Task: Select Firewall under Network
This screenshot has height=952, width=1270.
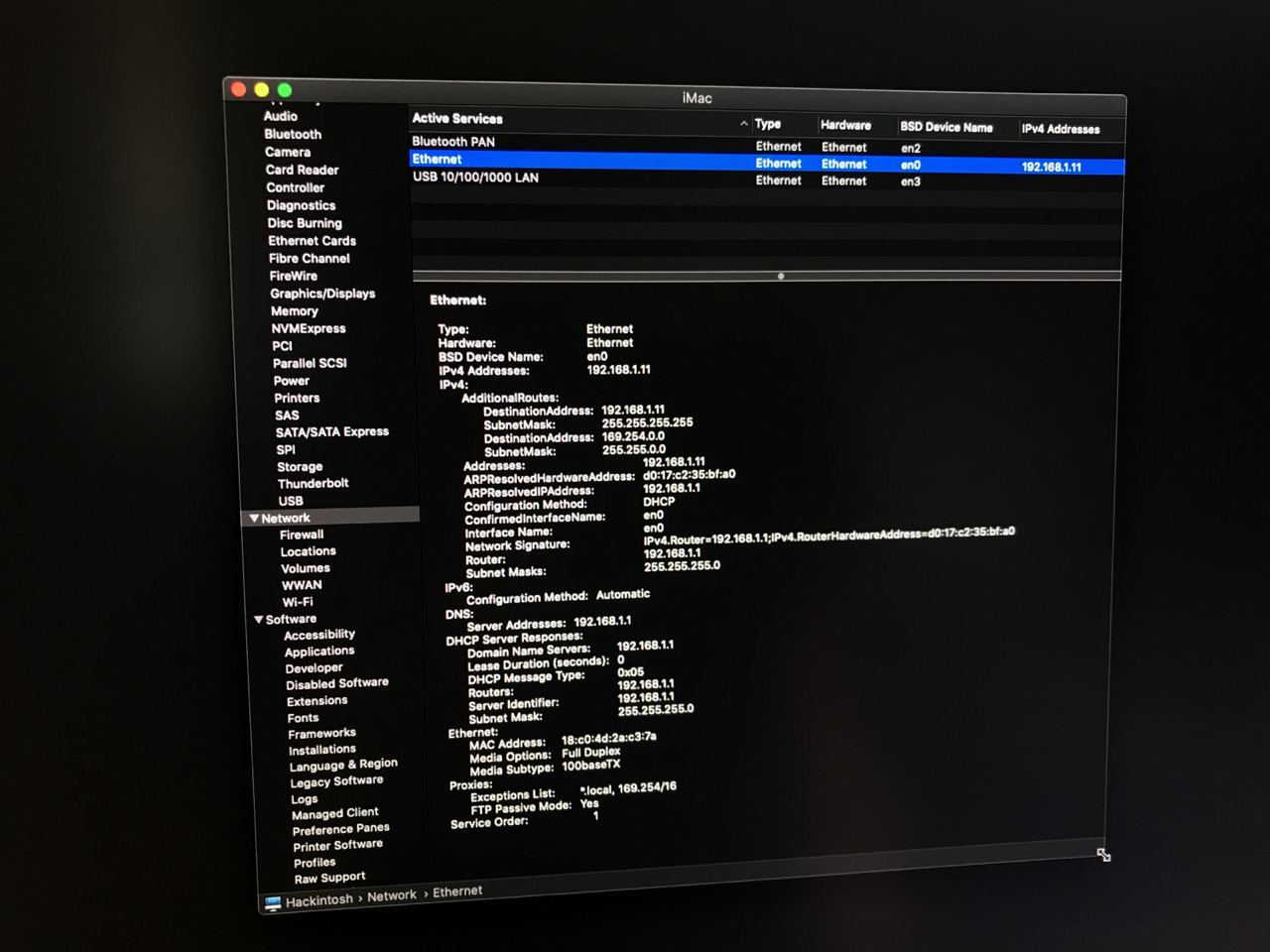Action: (x=302, y=535)
